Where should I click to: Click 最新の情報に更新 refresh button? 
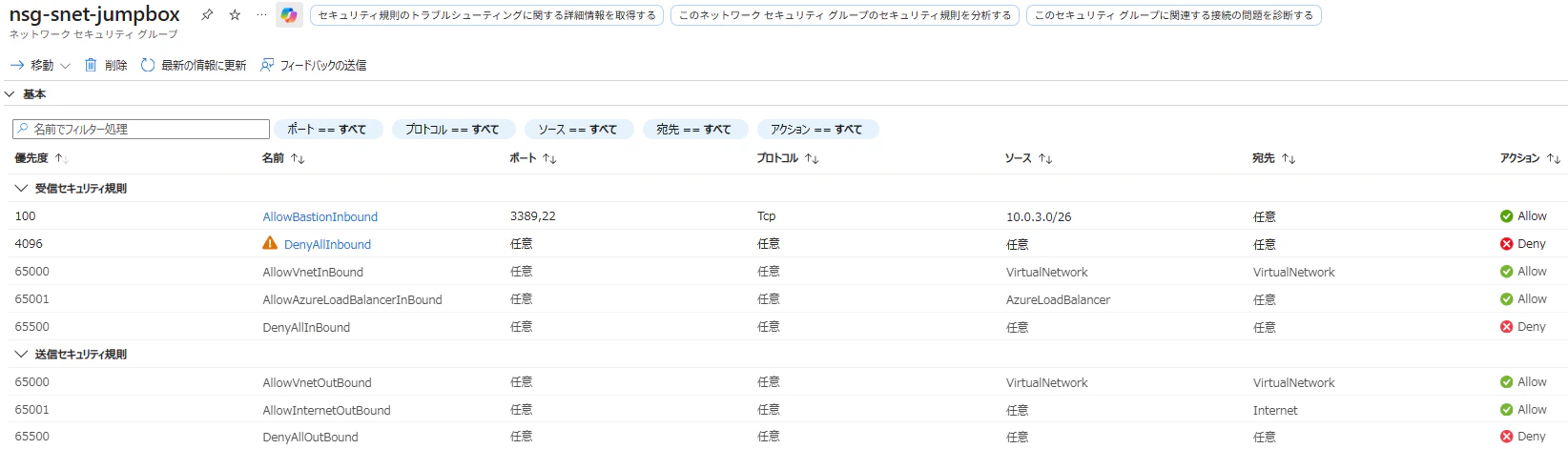point(194,66)
